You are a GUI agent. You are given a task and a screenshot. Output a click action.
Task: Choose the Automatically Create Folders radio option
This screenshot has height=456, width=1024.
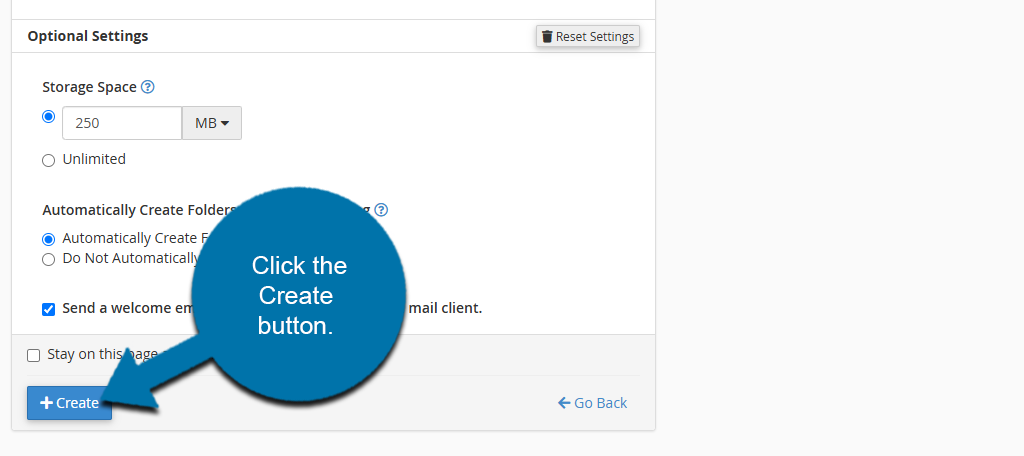[48, 239]
